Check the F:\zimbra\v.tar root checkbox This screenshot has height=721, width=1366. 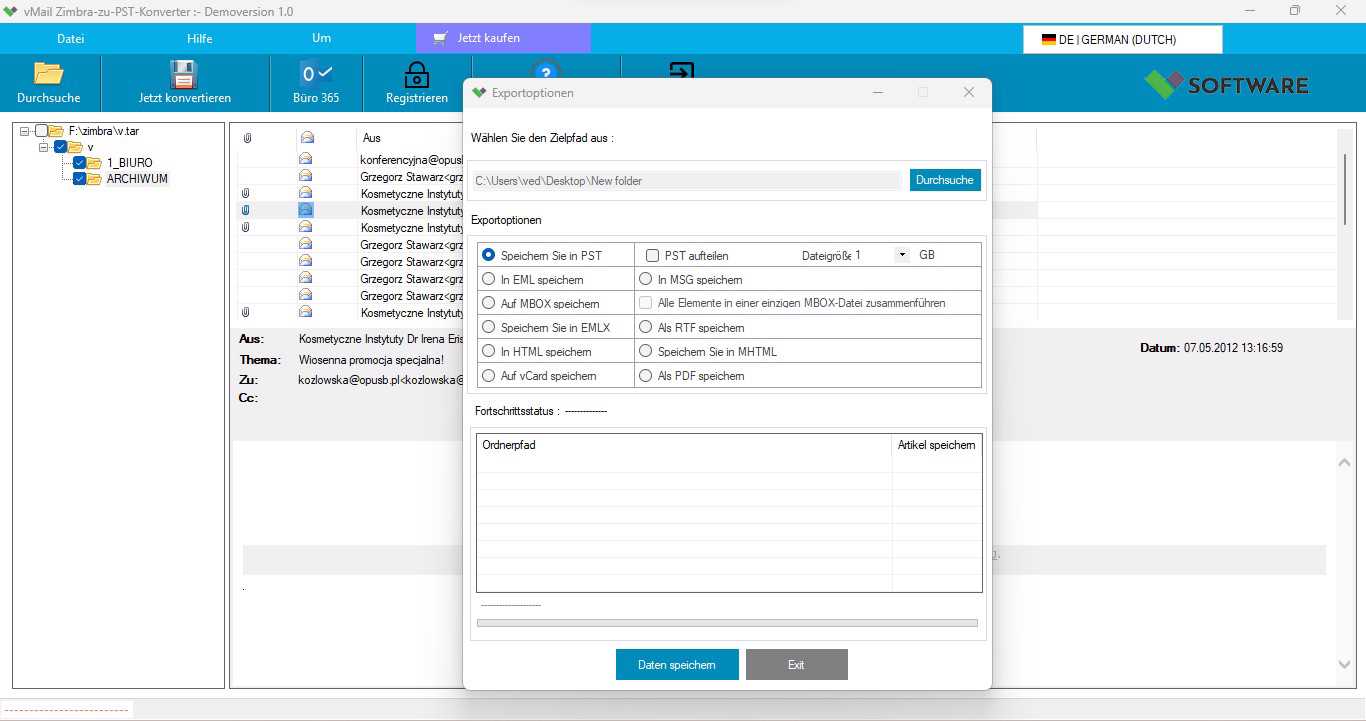coord(41,130)
